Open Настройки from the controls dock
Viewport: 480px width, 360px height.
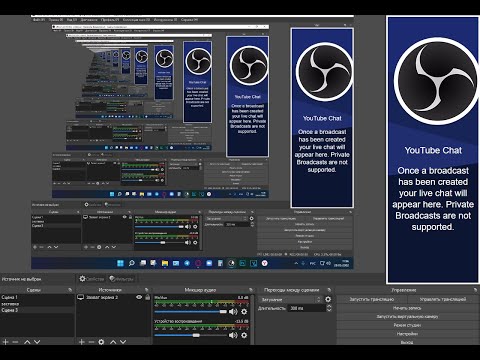tap(407, 334)
